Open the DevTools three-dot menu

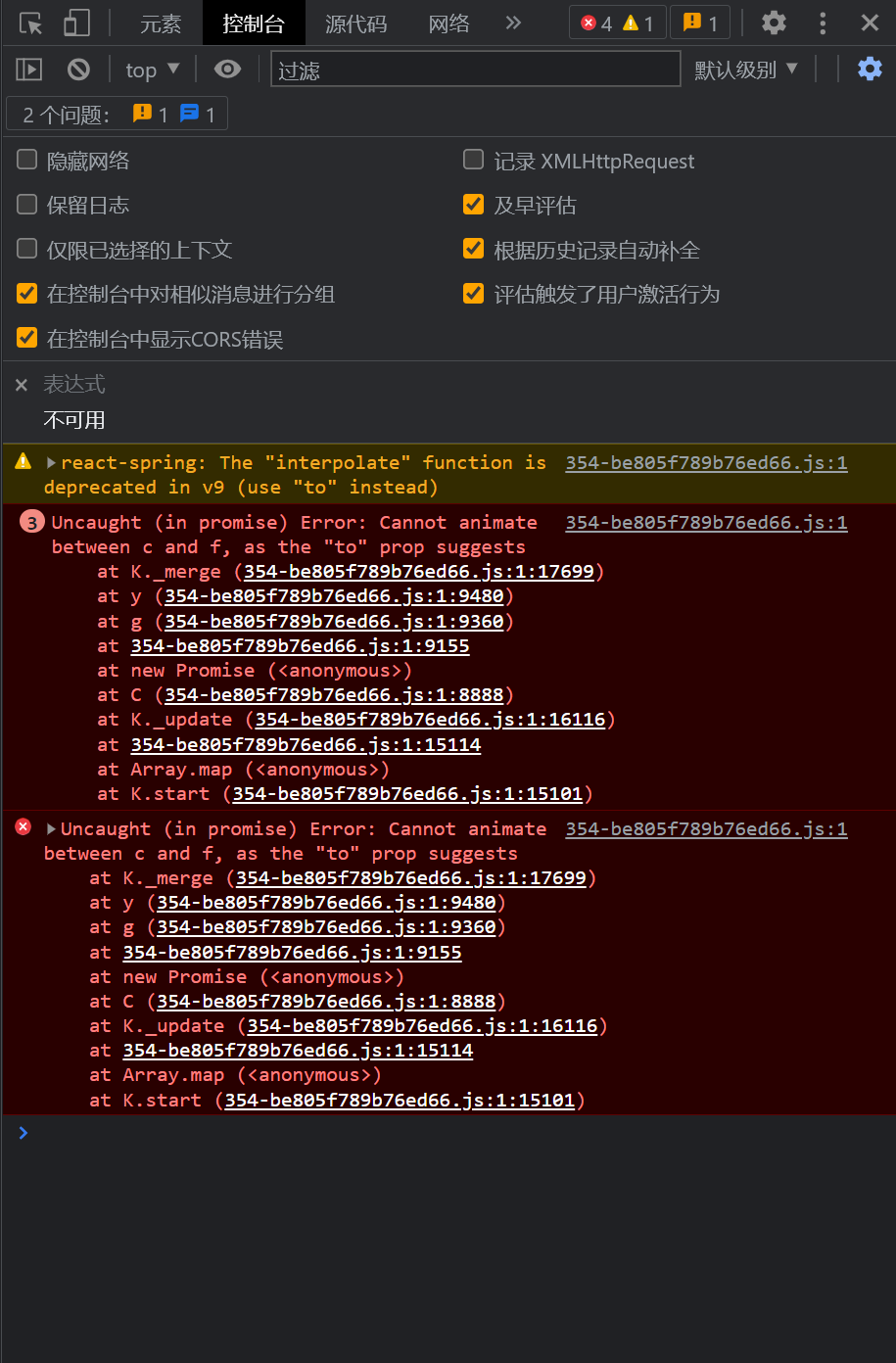pos(823,23)
